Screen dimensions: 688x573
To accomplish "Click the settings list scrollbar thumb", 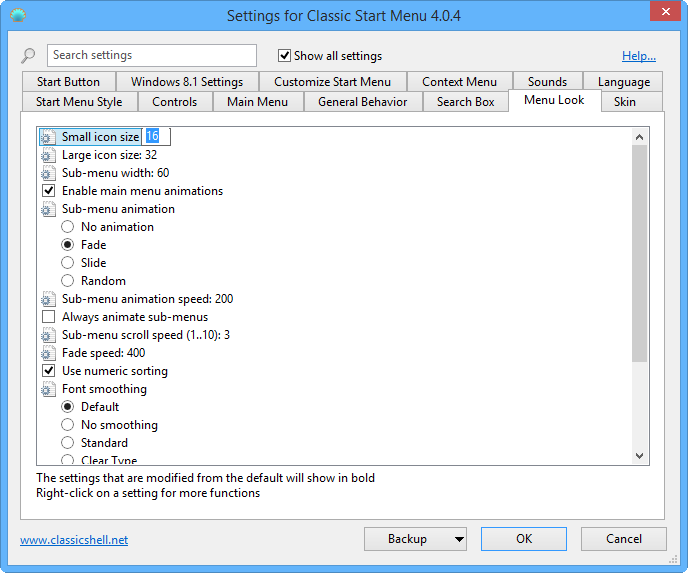I will [x=639, y=254].
